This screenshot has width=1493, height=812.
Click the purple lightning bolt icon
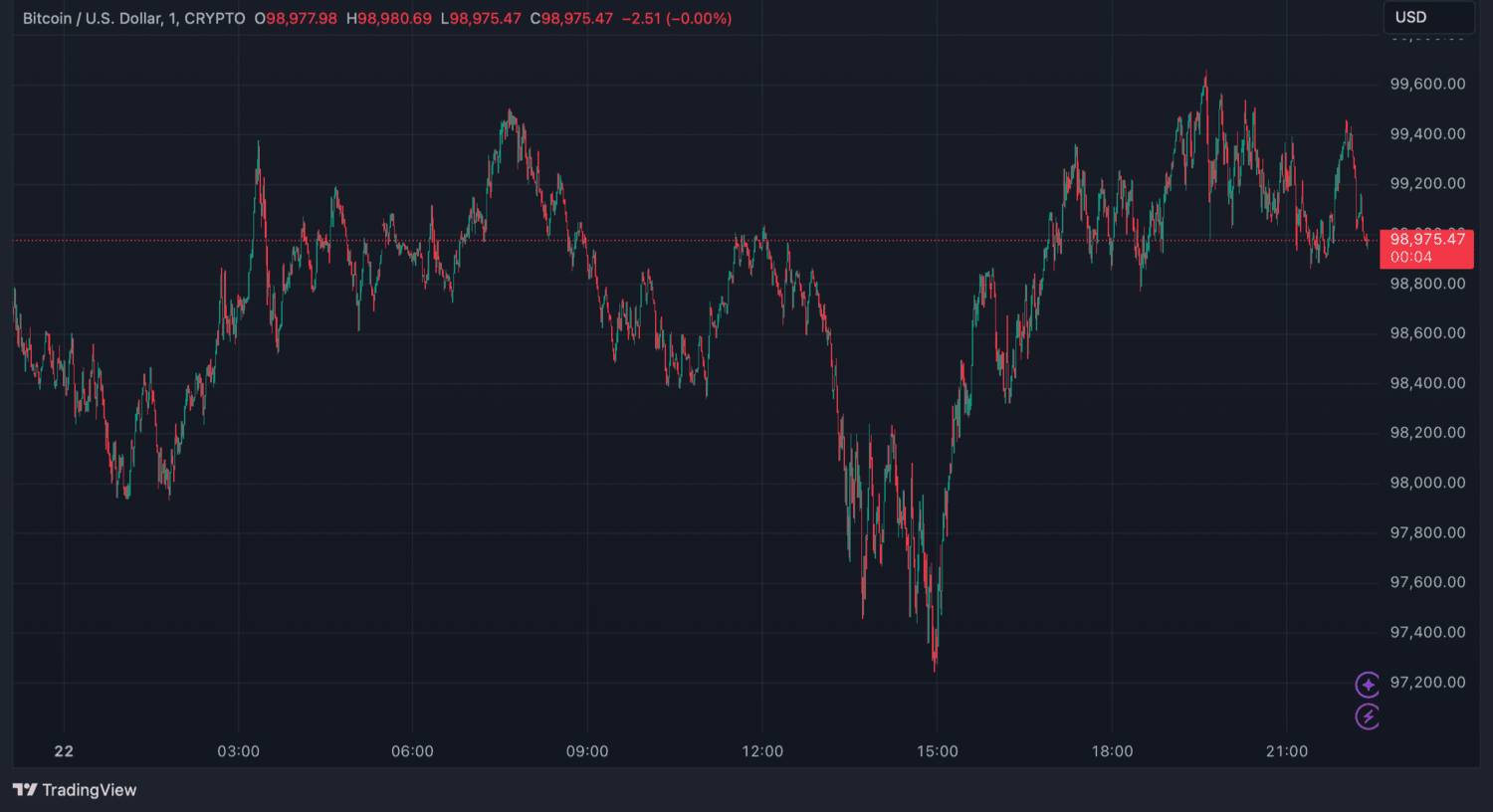1368,716
